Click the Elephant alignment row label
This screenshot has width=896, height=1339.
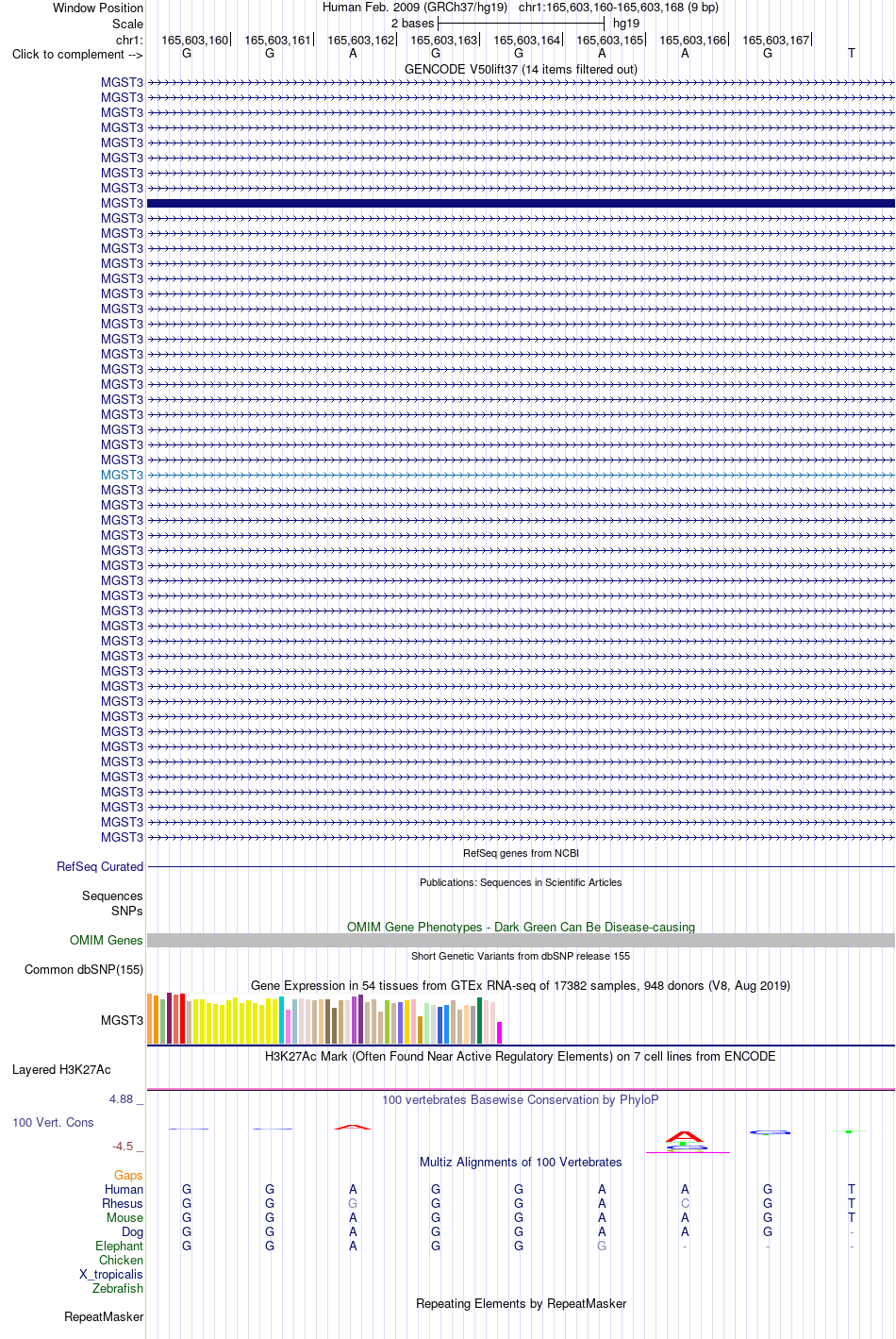tap(119, 1246)
